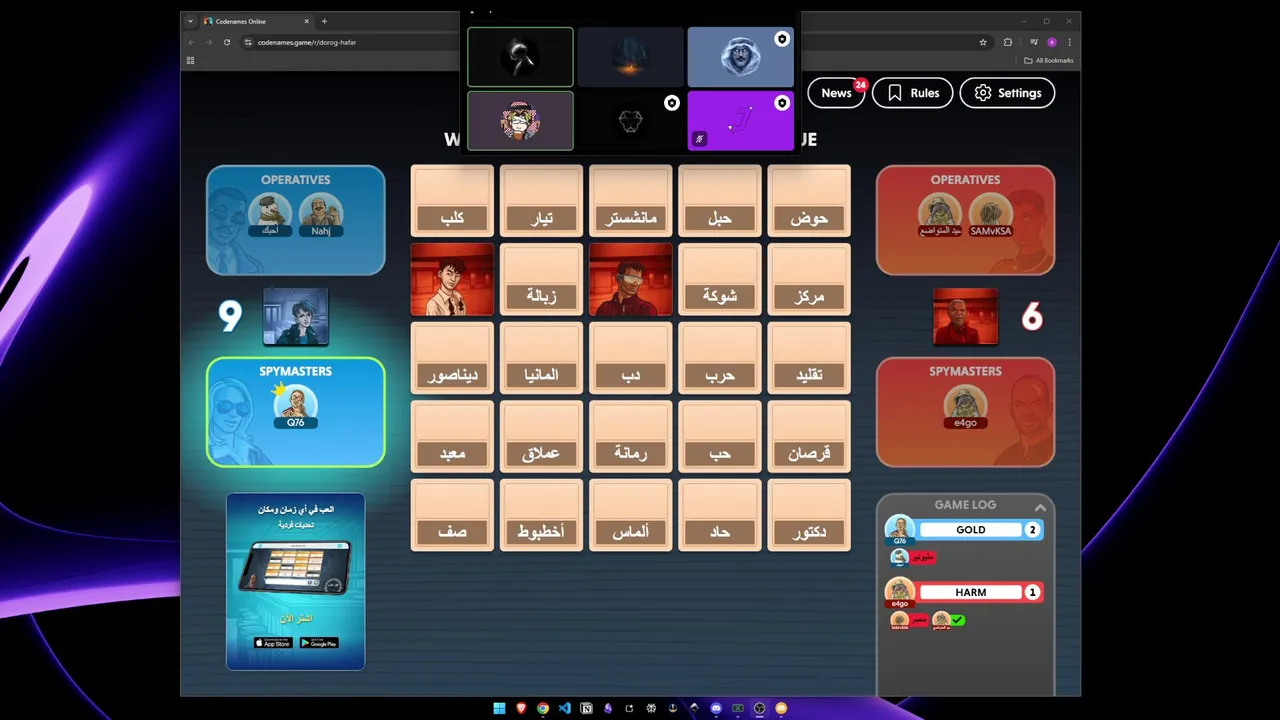Open OBS Studio from taskbar

759,708
